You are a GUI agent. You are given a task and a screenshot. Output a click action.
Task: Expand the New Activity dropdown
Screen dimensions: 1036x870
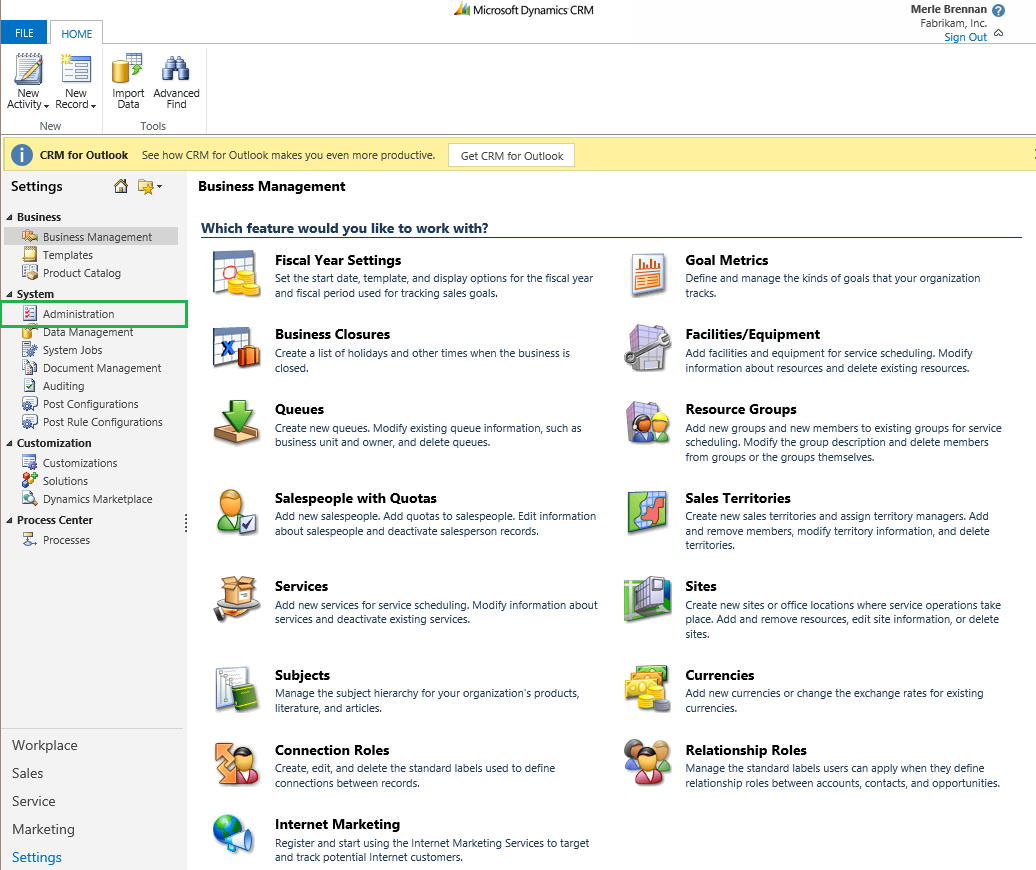pos(46,105)
